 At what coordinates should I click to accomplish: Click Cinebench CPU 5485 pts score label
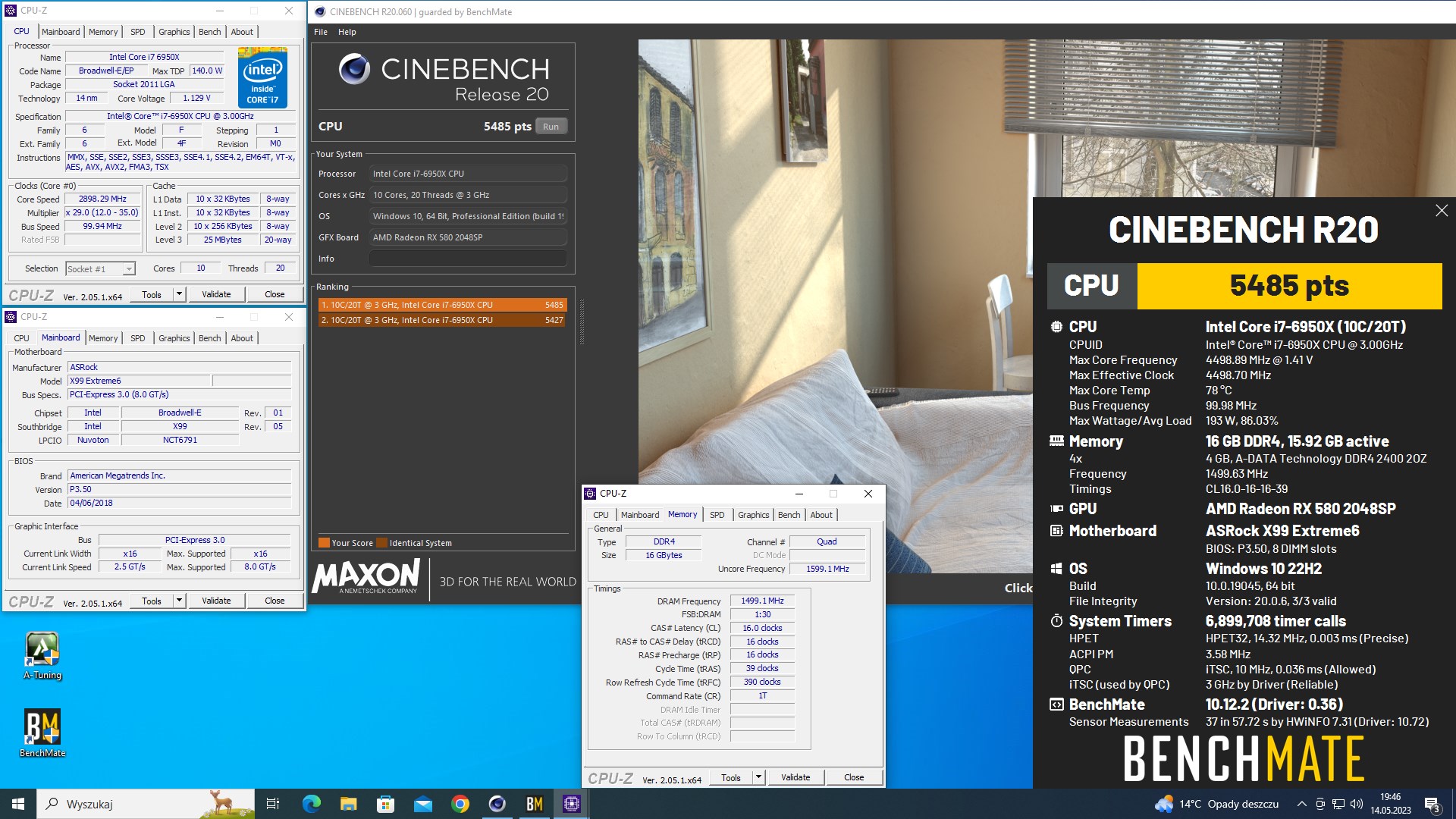point(507,127)
